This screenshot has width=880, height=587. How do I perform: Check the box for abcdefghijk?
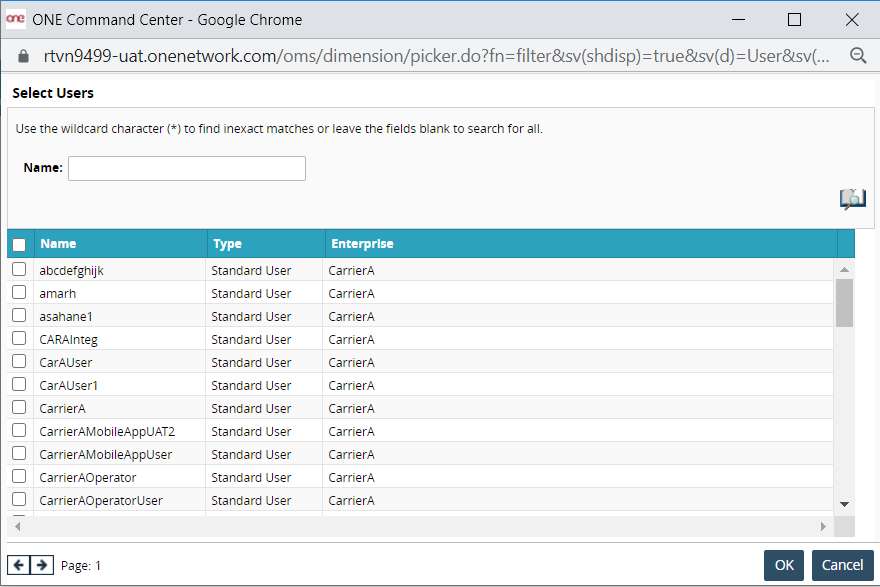point(19,269)
